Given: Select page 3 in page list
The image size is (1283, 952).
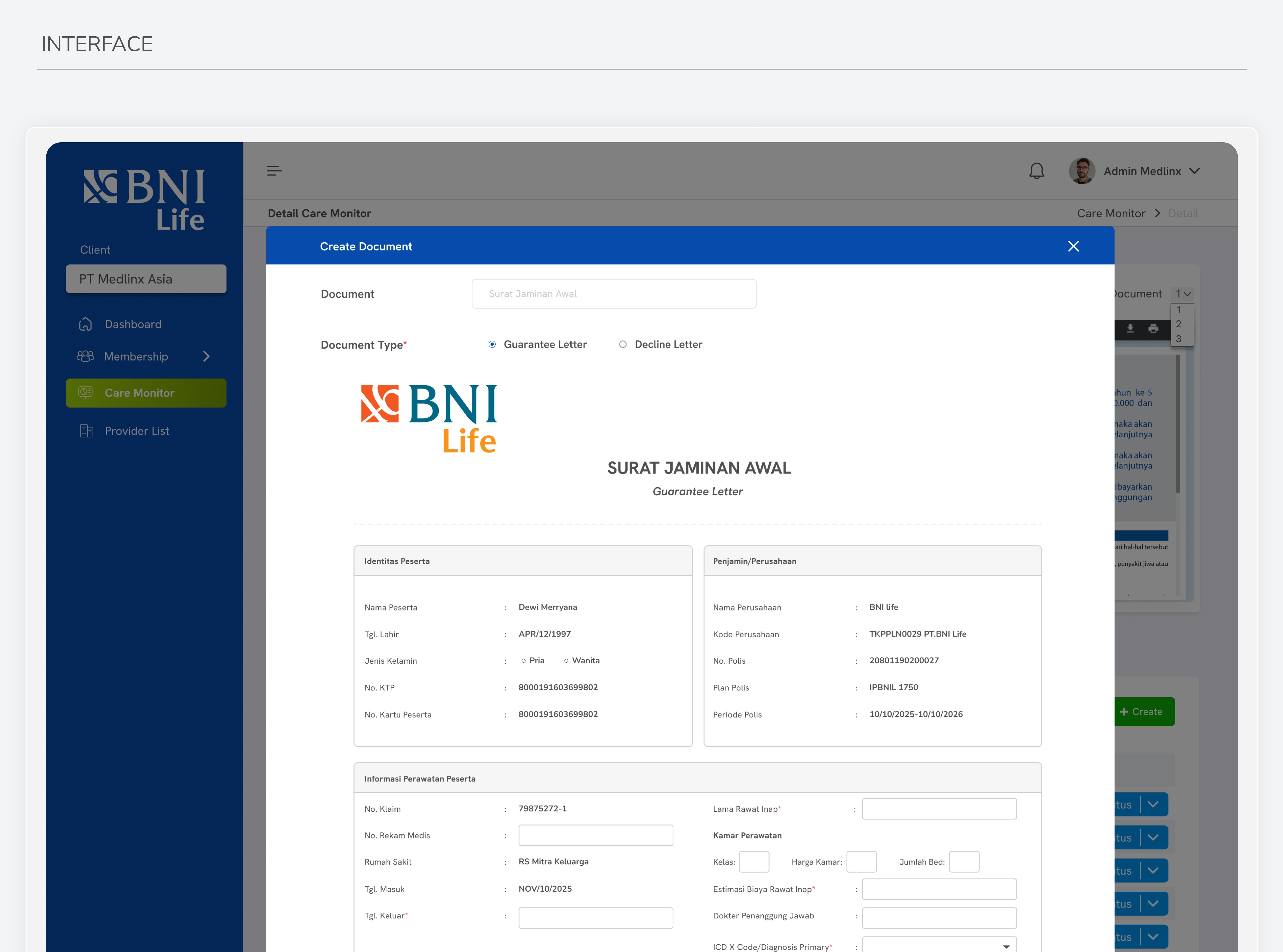Looking at the screenshot, I should tap(1179, 339).
